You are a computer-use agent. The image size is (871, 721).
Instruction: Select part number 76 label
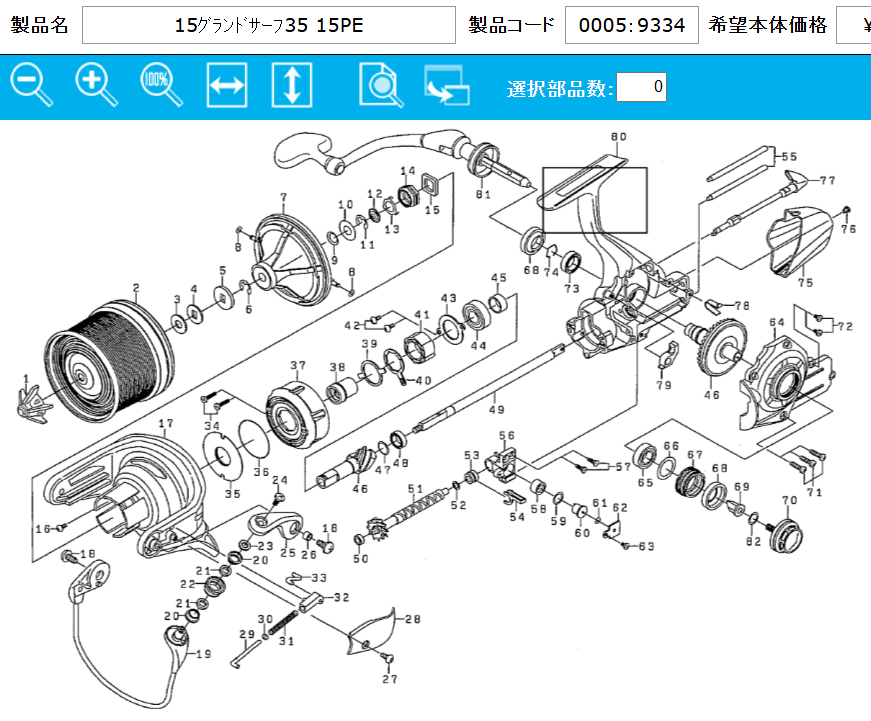(x=848, y=228)
